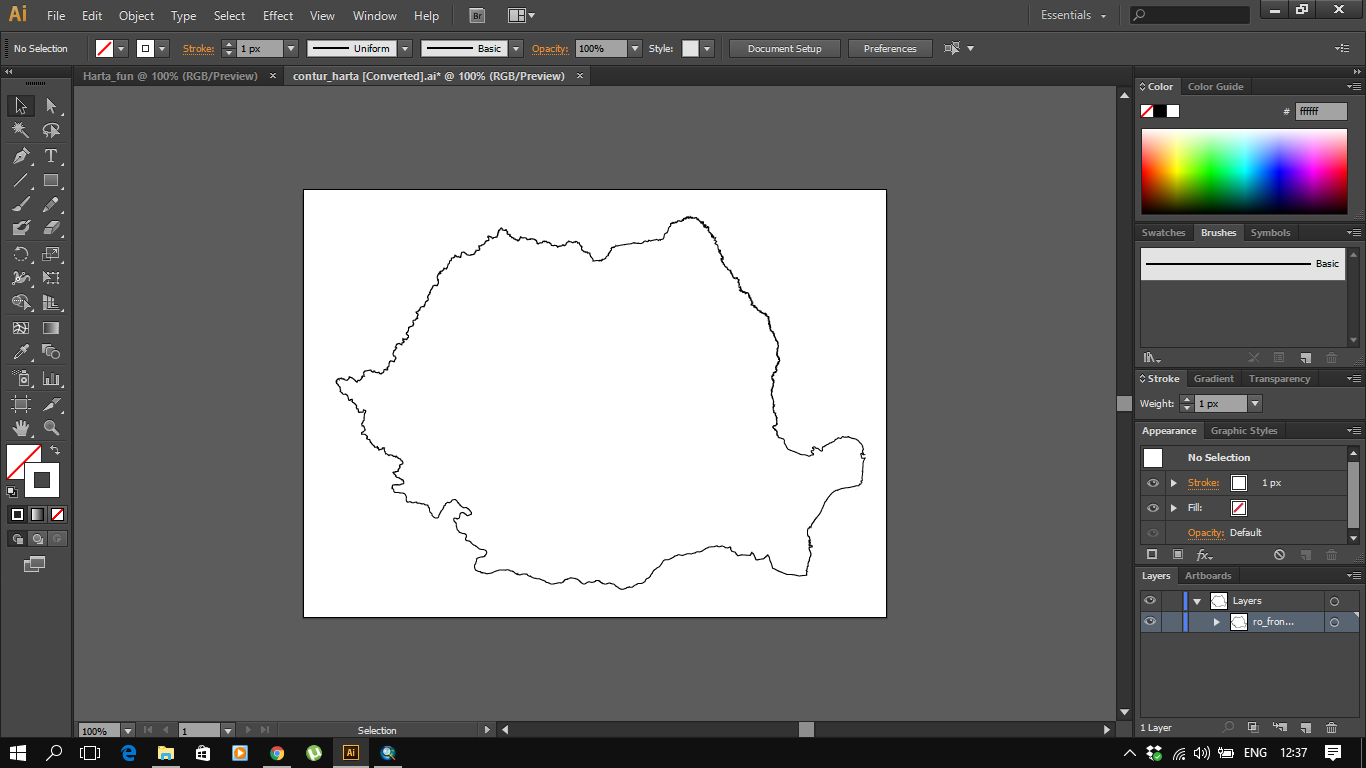Toggle Fill attribute visibility in Appearance
This screenshot has height=768, width=1366.
1153,508
